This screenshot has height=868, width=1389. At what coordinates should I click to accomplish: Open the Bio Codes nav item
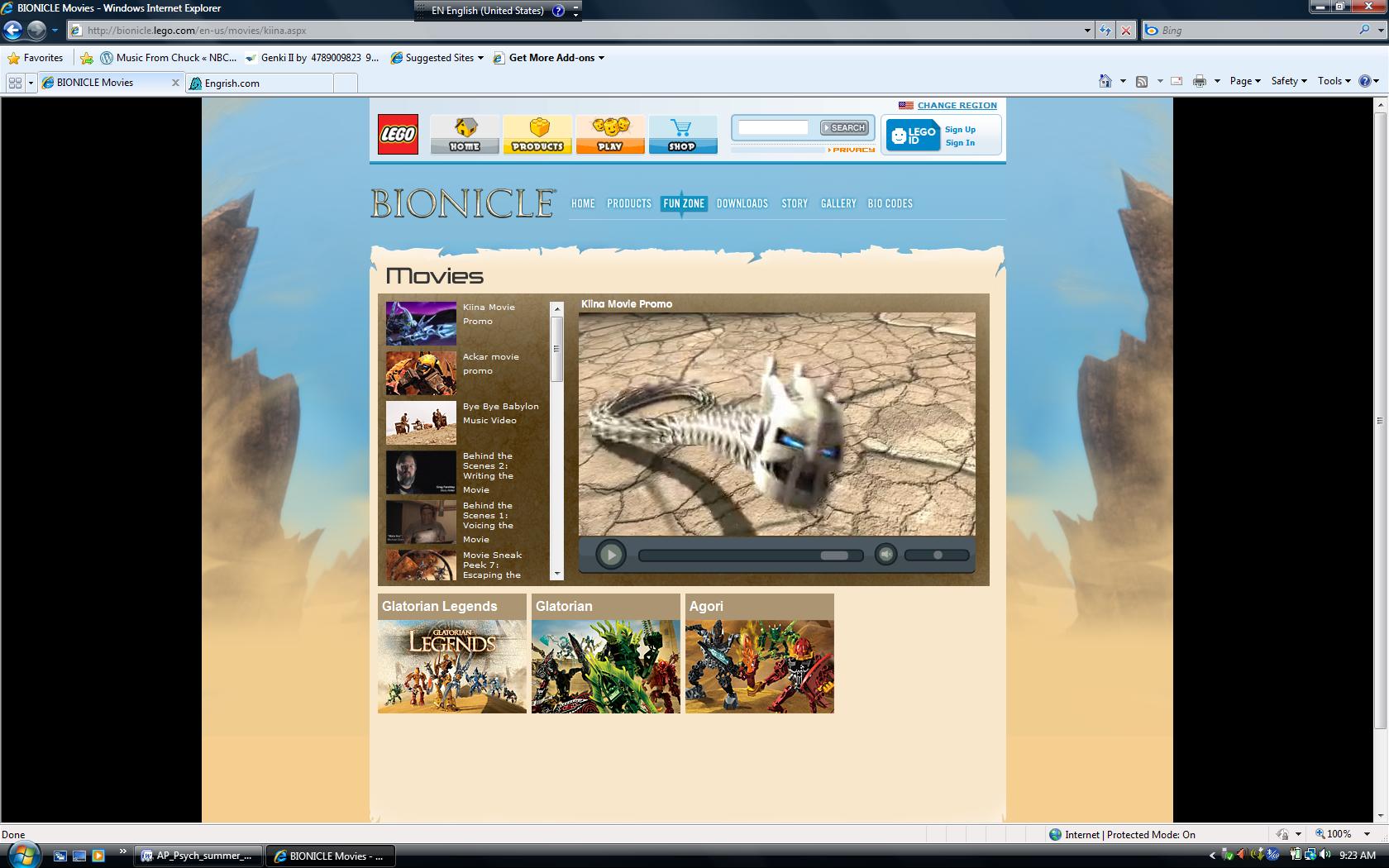[x=890, y=203]
